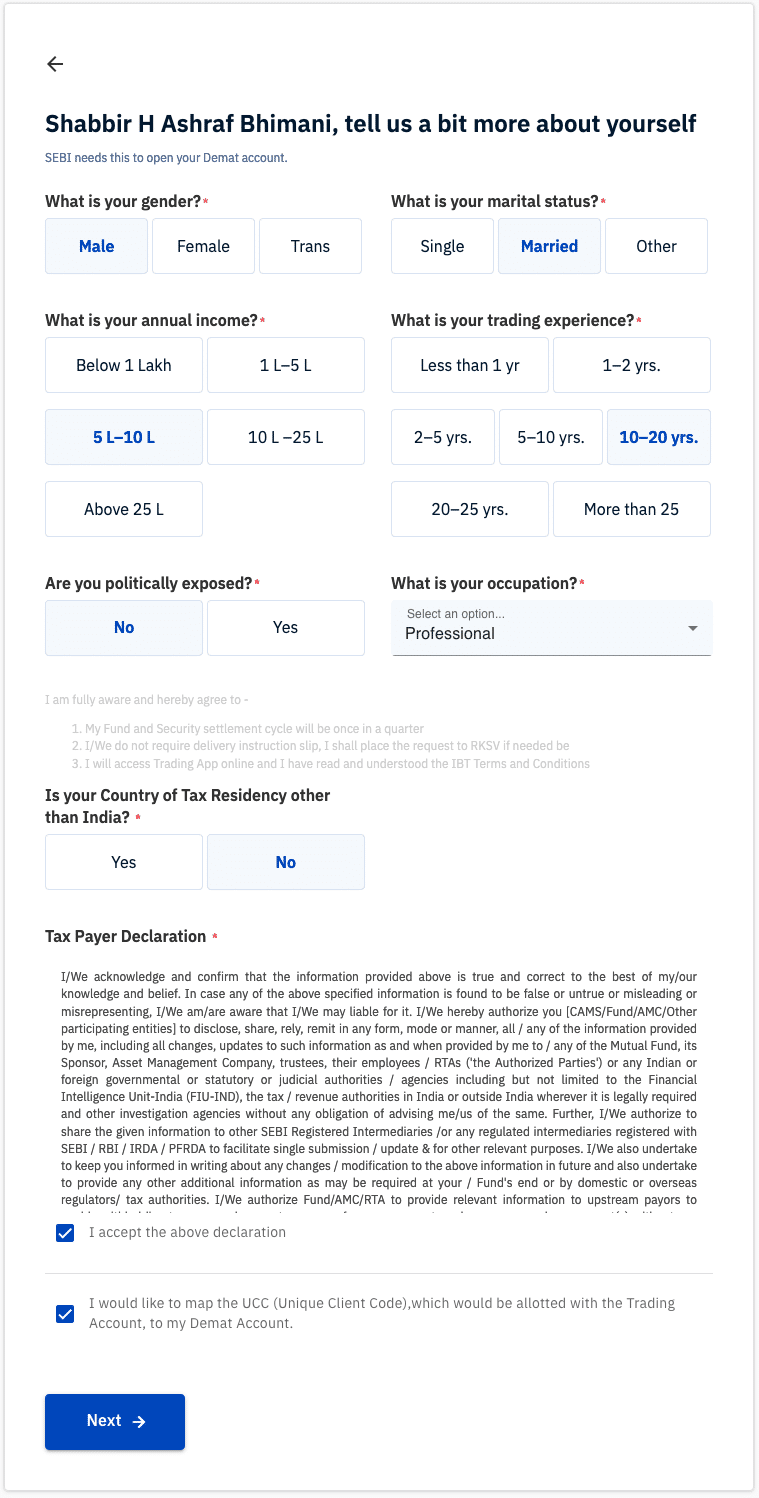This screenshot has width=759, height=1498.
Task: Select Yes for politically exposed
Action: pyautogui.click(x=286, y=628)
